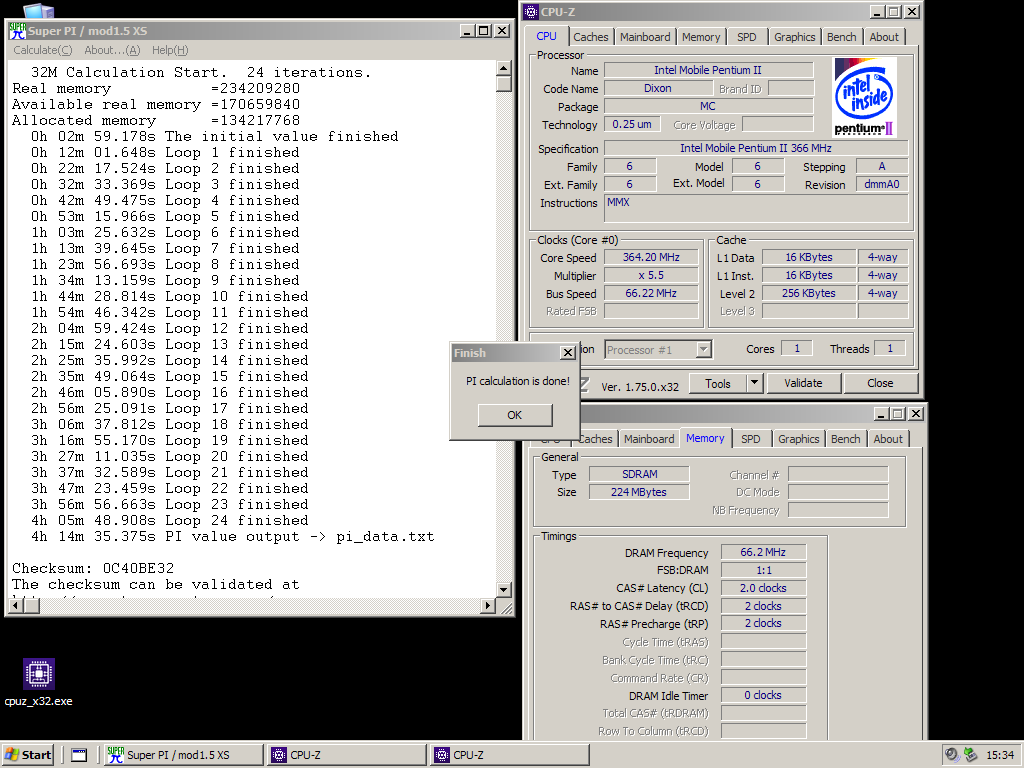The width and height of the screenshot is (1024, 768).
Task: Switch to the About tab in top CPU-Z
Action: tap(884, 37)
